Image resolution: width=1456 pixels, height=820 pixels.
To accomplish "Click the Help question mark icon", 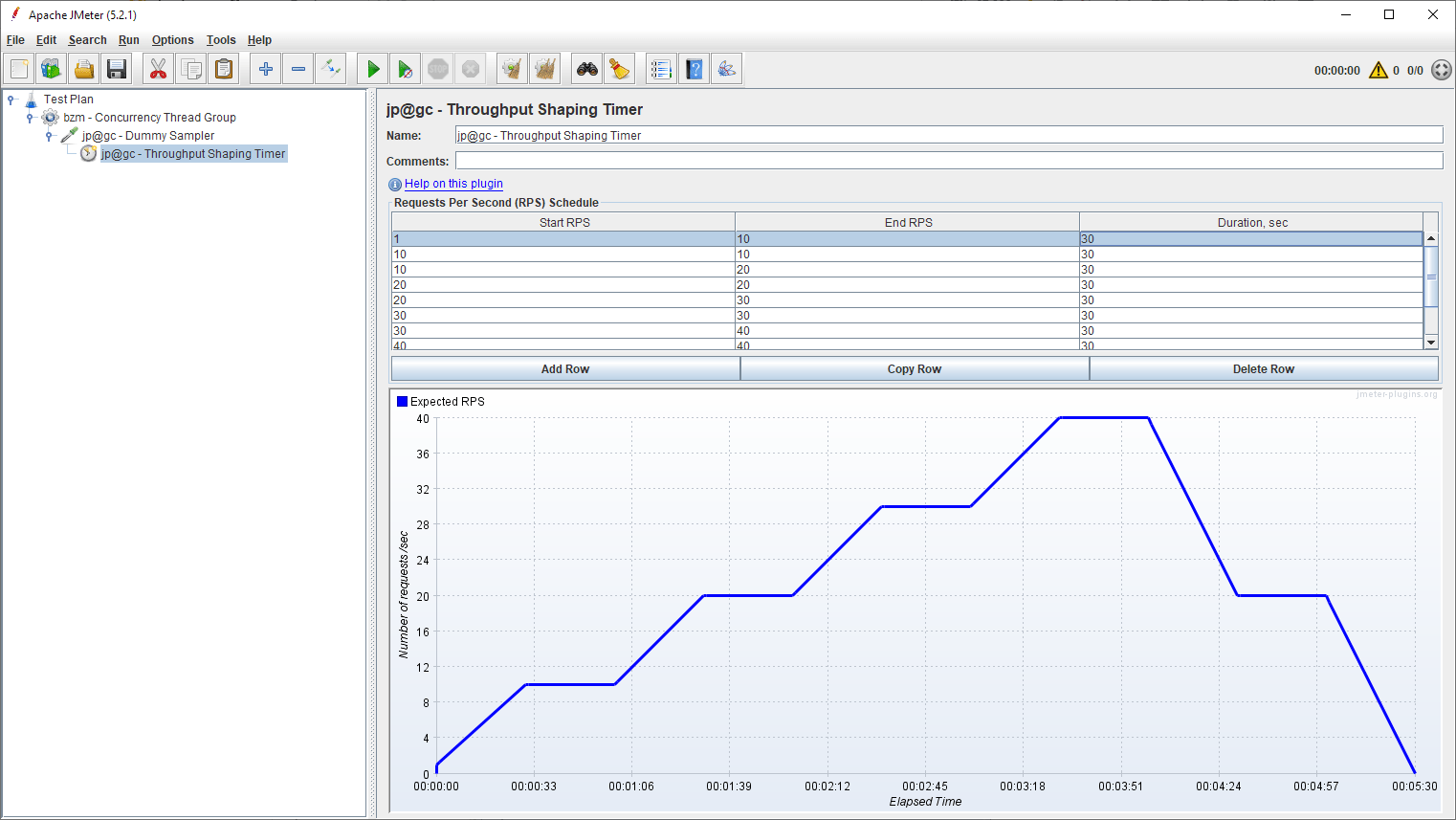I will [x=695, y=69].
